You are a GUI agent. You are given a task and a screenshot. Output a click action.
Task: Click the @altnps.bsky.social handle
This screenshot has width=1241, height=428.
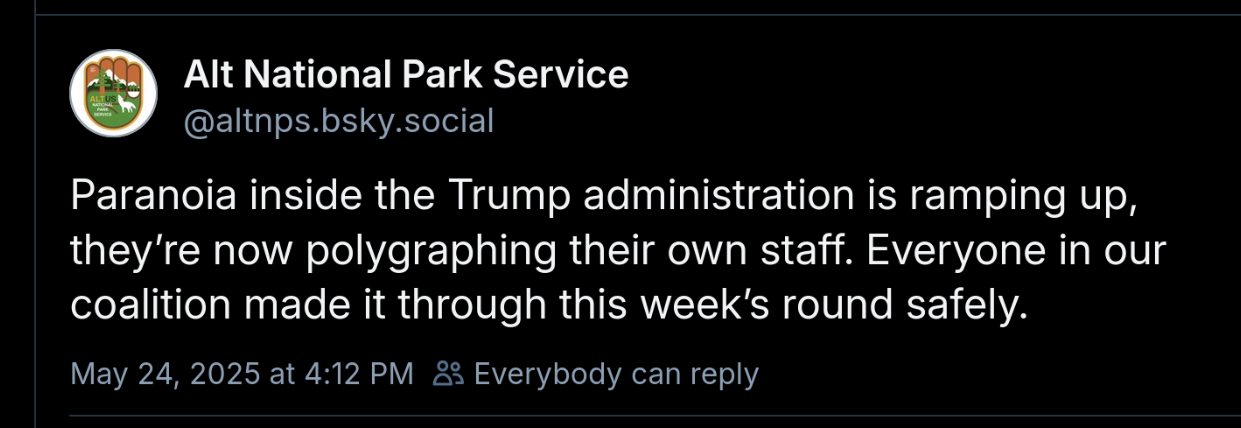[x=339, y=121]
